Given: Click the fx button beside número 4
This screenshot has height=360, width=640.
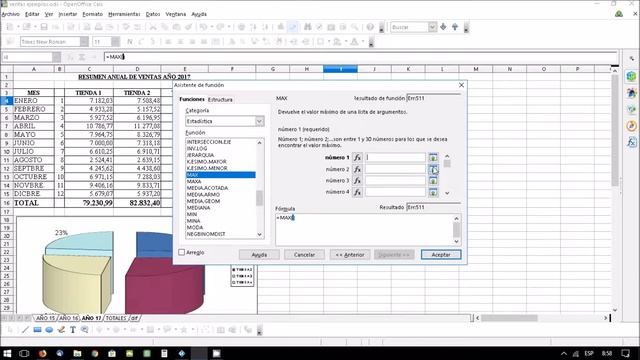Looking at the screenshot, I should (357, 192).
